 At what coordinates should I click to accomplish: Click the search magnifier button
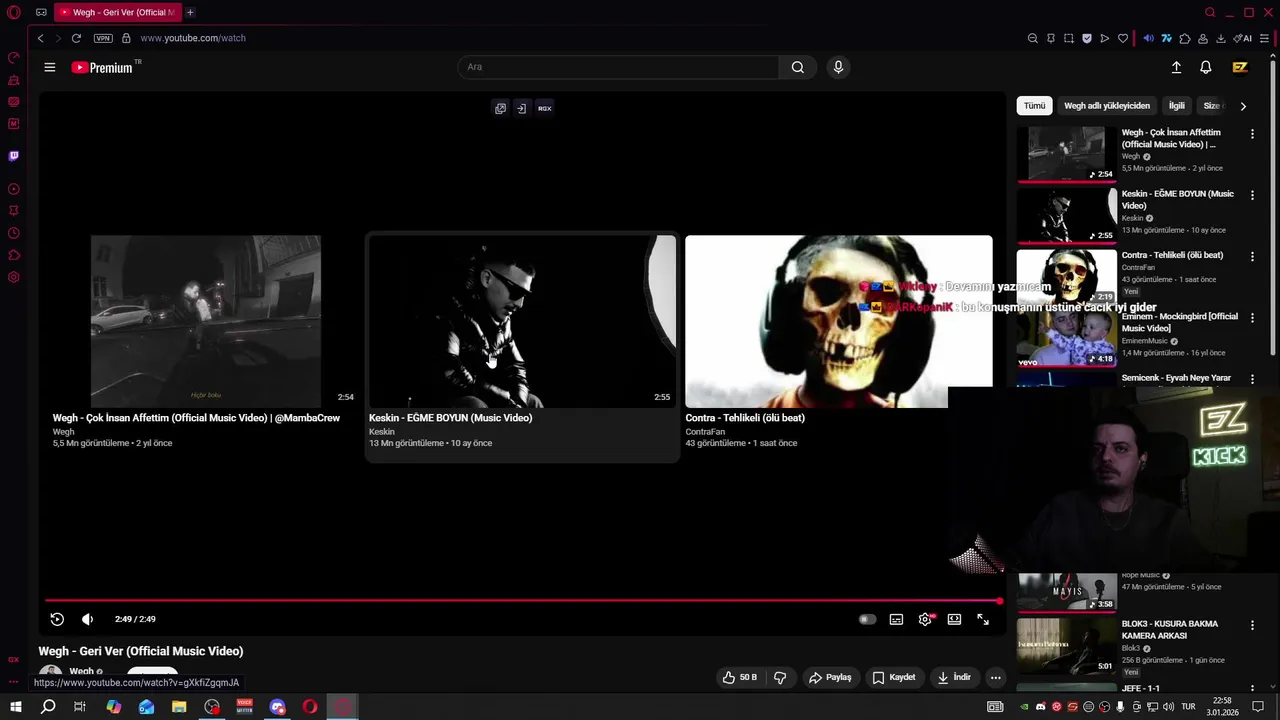point(797,67)
